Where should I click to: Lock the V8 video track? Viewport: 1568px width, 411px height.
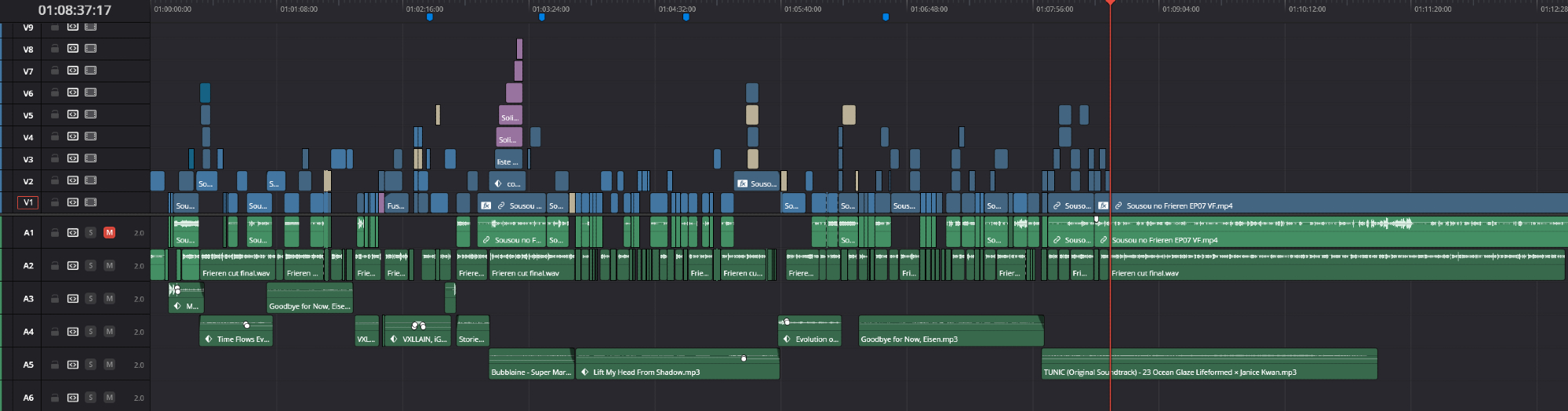coord(55,49)
